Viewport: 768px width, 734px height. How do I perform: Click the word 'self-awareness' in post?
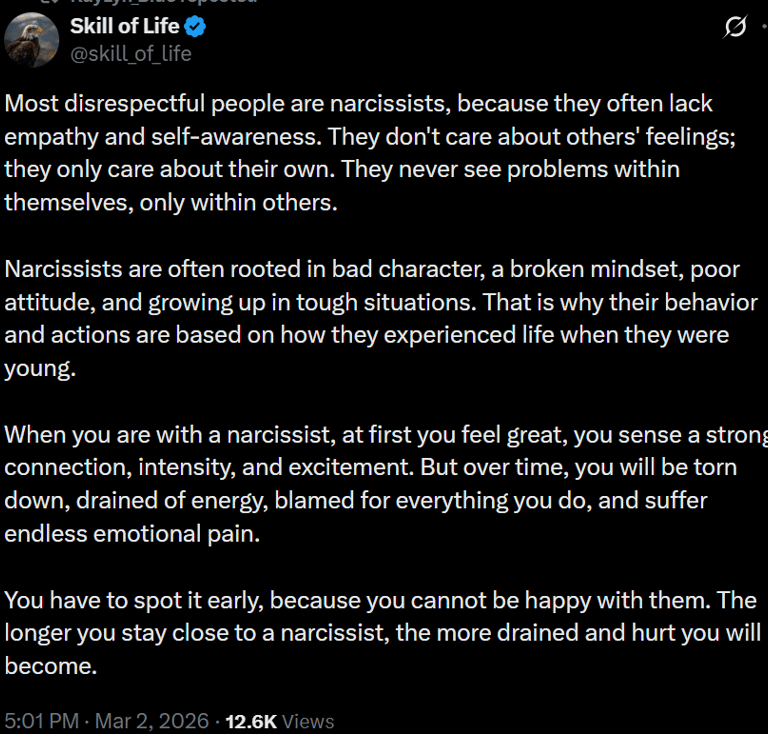point(236,137)
